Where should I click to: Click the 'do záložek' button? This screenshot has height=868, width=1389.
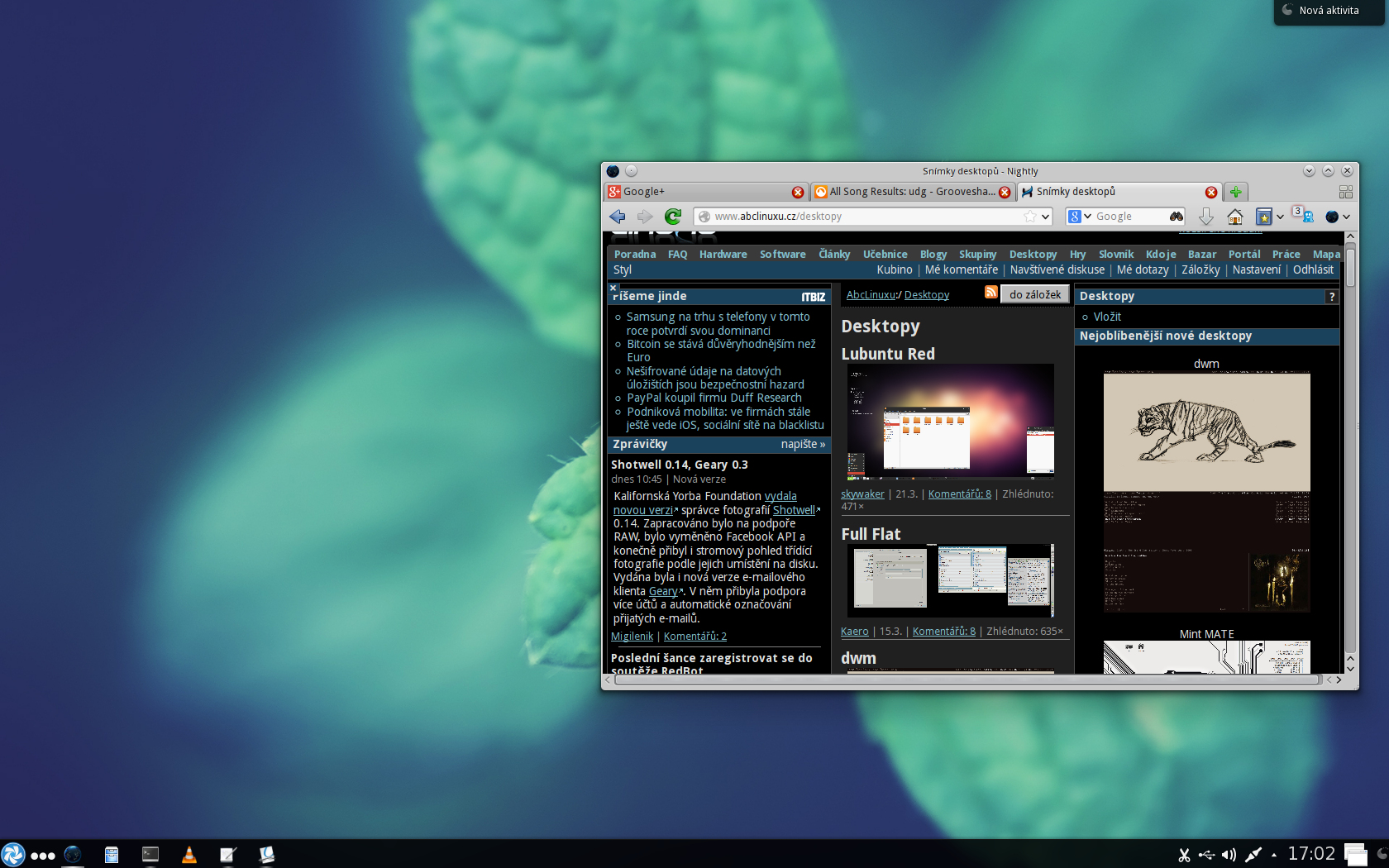click(x=1035, y=294)
